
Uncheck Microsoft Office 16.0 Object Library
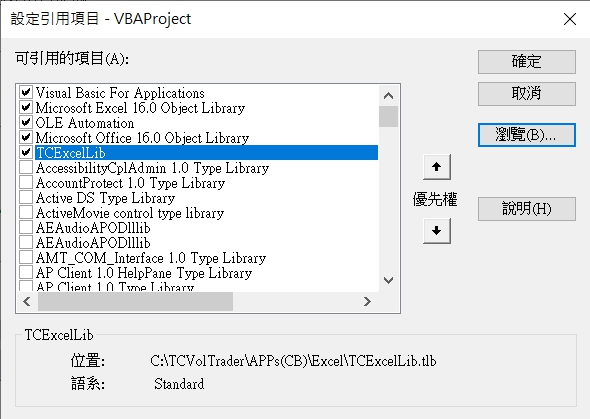point(26,137)
